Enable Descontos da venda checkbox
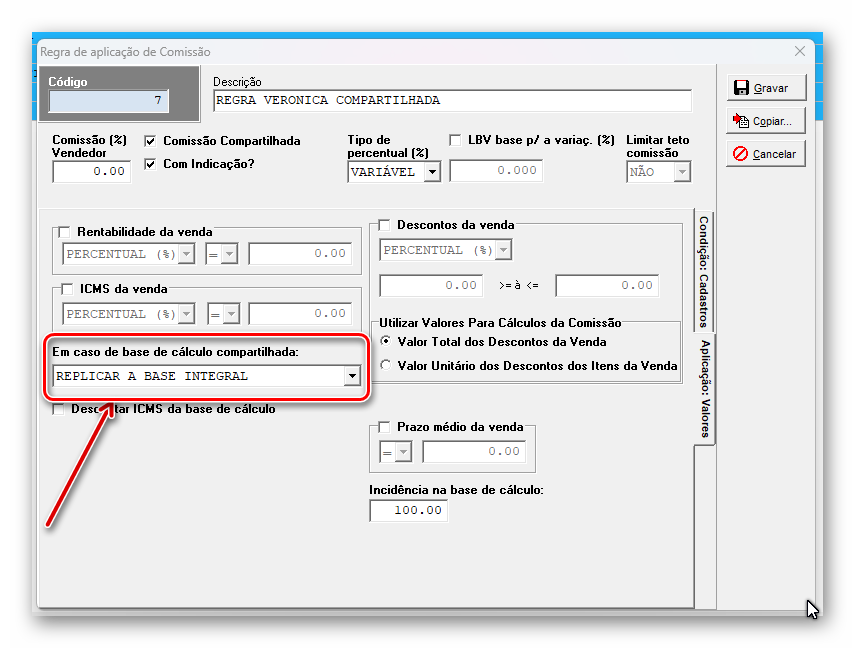This screenshot has width=855, height=648. tap(384, 226)
